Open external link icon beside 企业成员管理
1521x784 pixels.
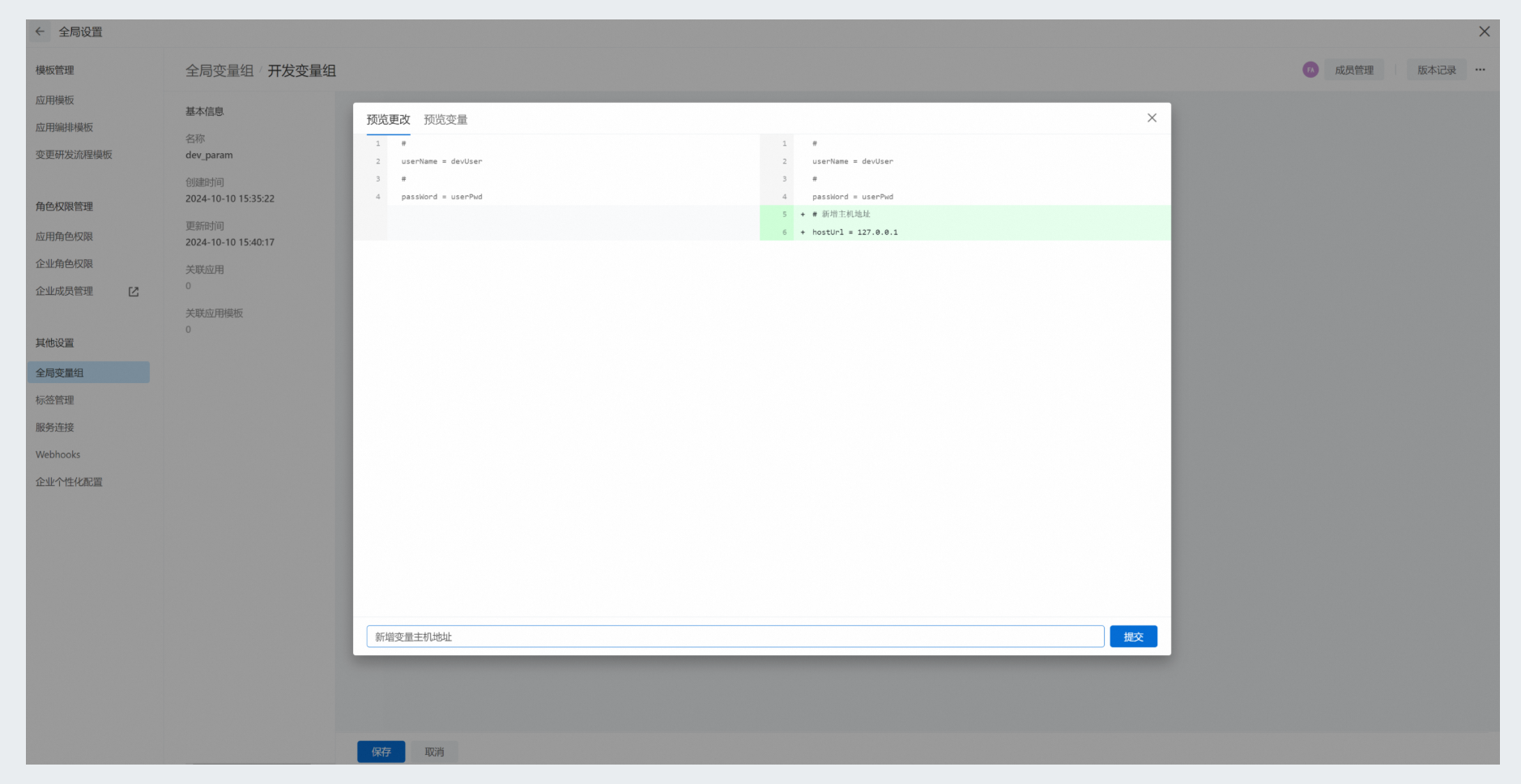pyautogui.click(x=134, y=292)
